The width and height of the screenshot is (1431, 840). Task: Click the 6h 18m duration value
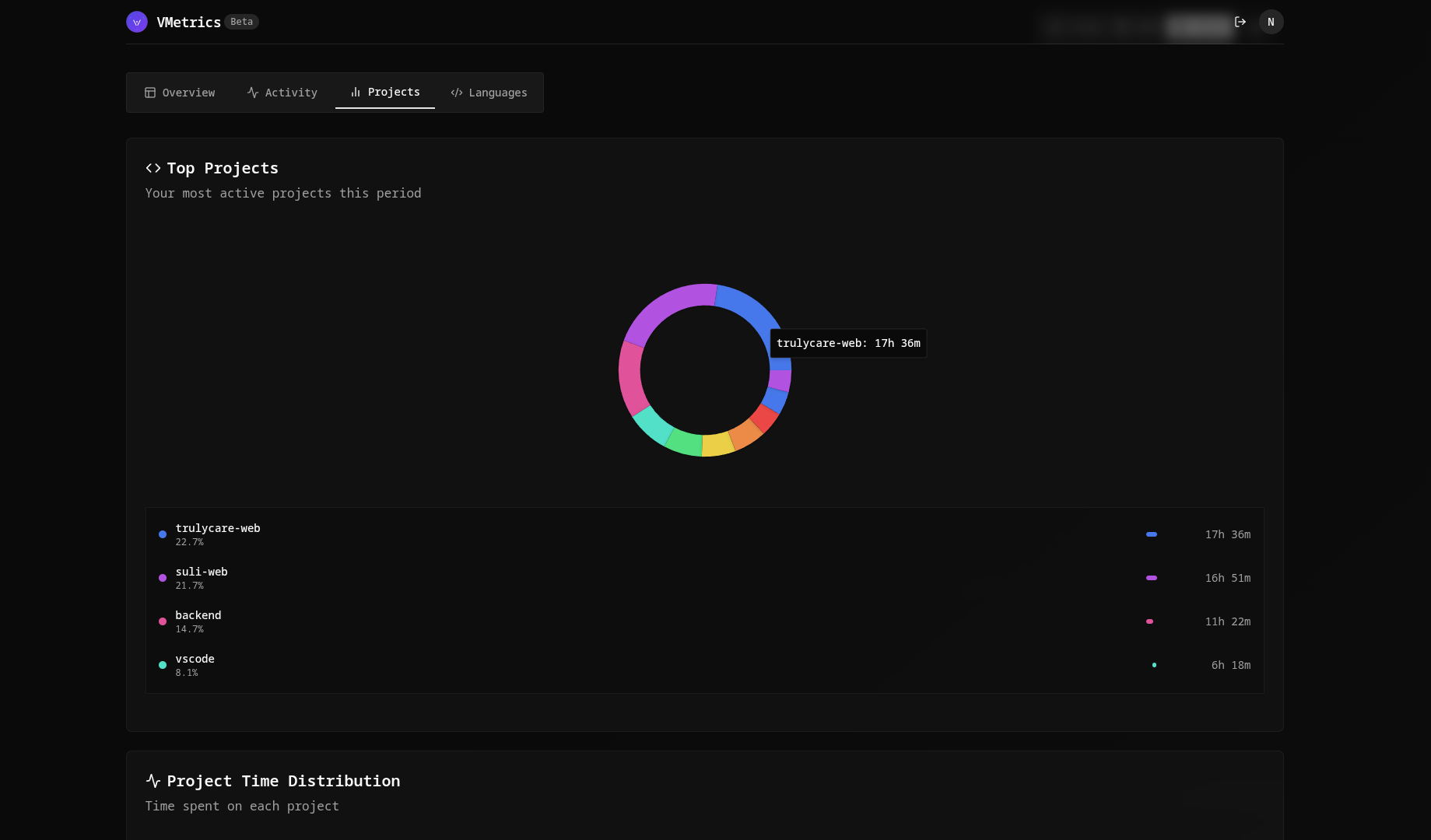[x=1231, y=665]
